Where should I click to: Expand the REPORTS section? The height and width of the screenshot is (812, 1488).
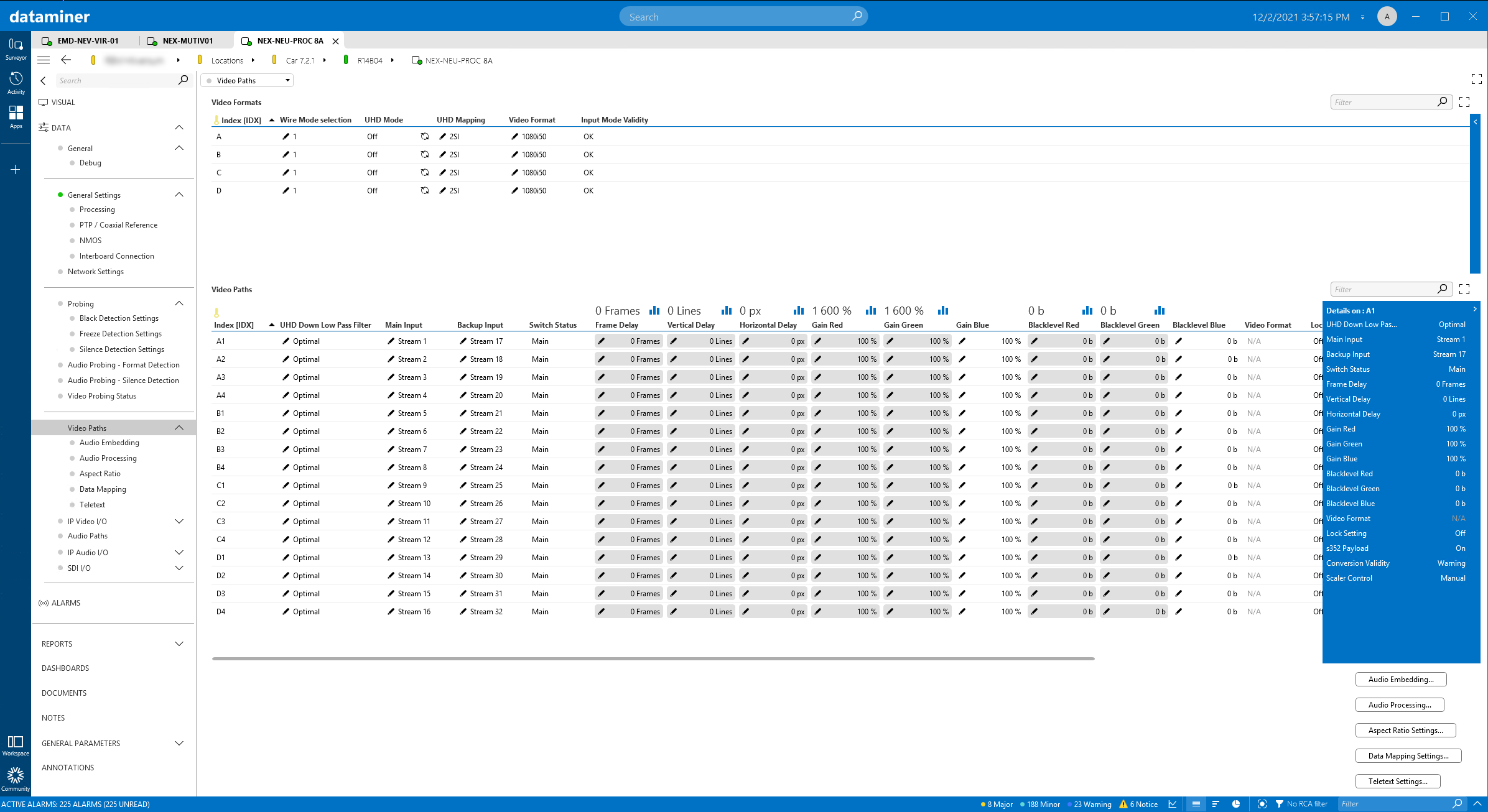(179, 644)
